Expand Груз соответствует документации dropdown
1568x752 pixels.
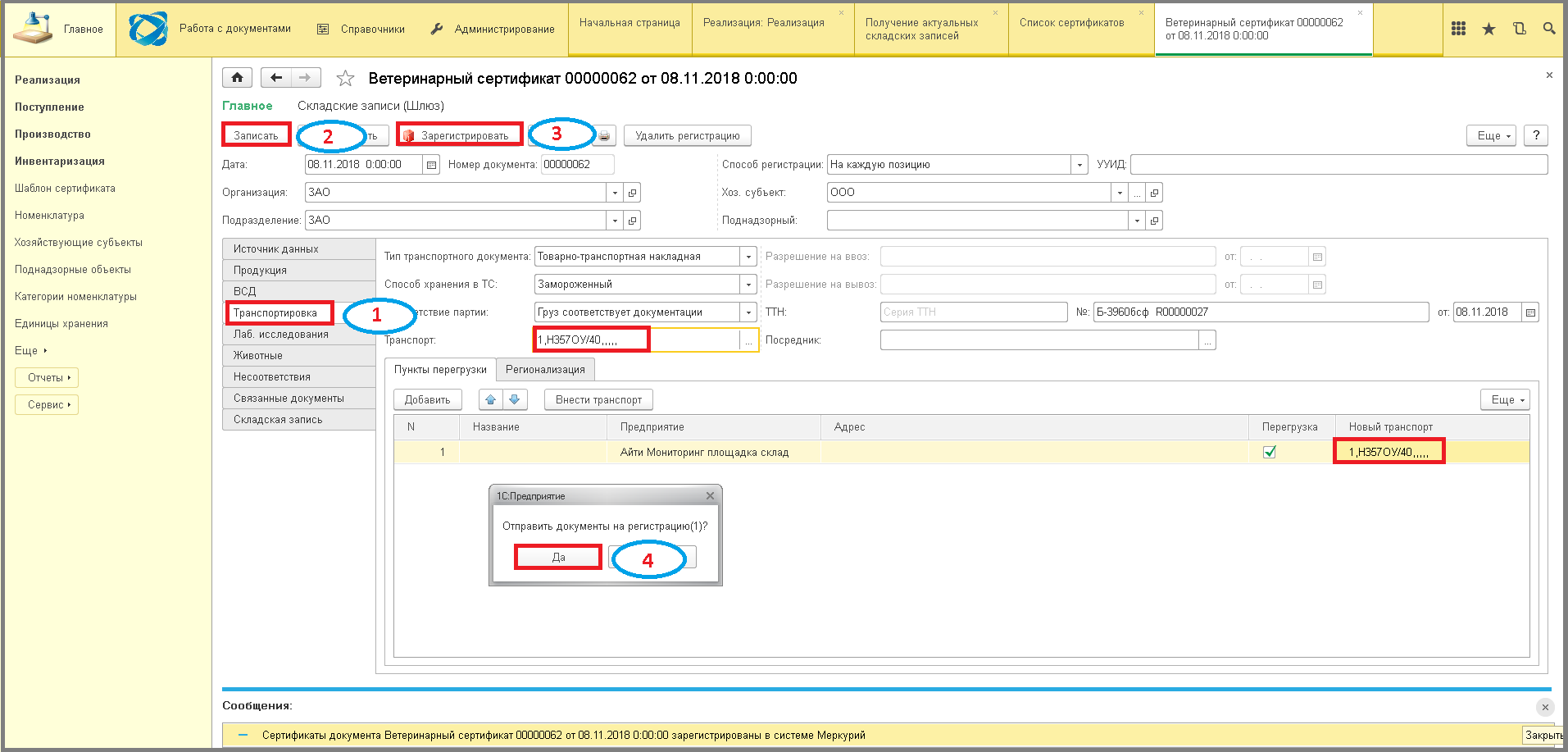coord(748,312)
